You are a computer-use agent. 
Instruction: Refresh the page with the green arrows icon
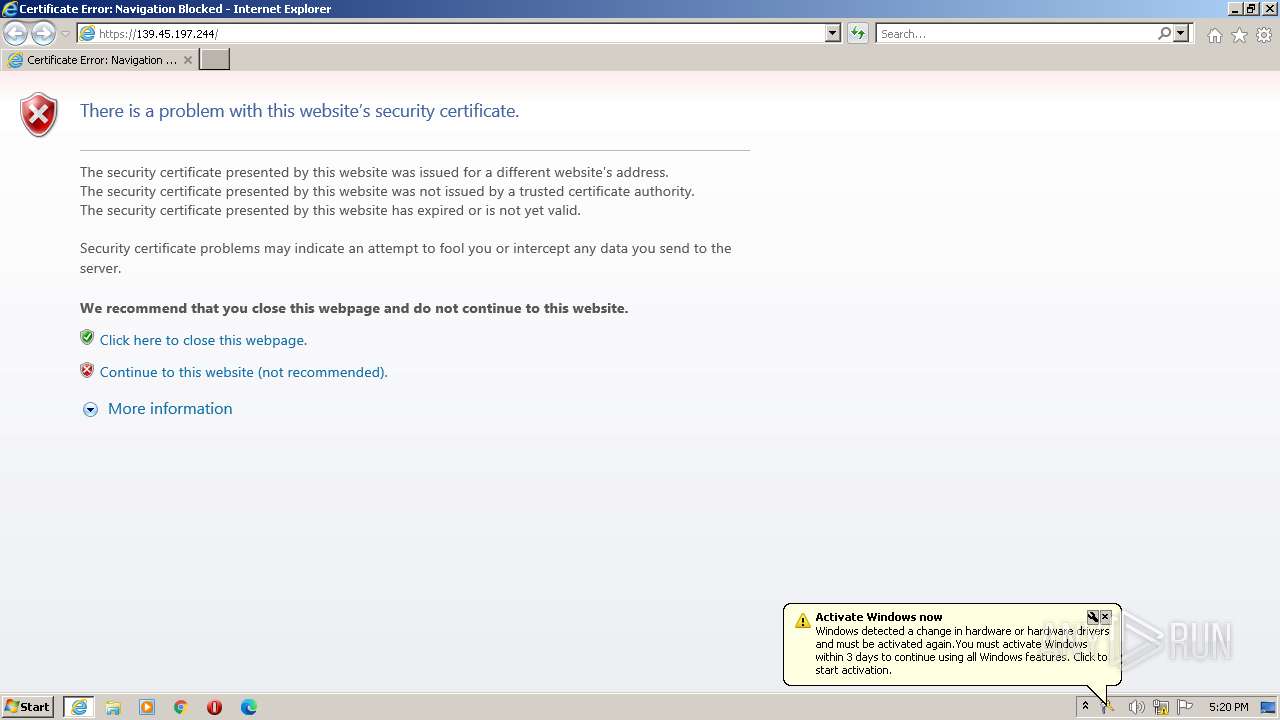point(858,33)
